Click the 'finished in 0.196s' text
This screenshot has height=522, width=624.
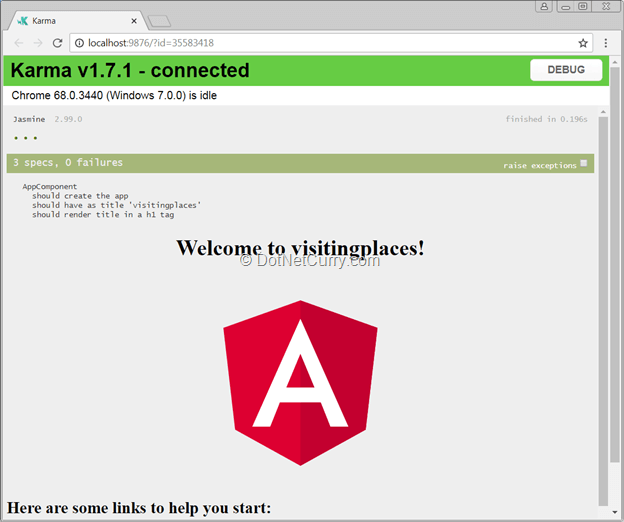coord(546,119)
